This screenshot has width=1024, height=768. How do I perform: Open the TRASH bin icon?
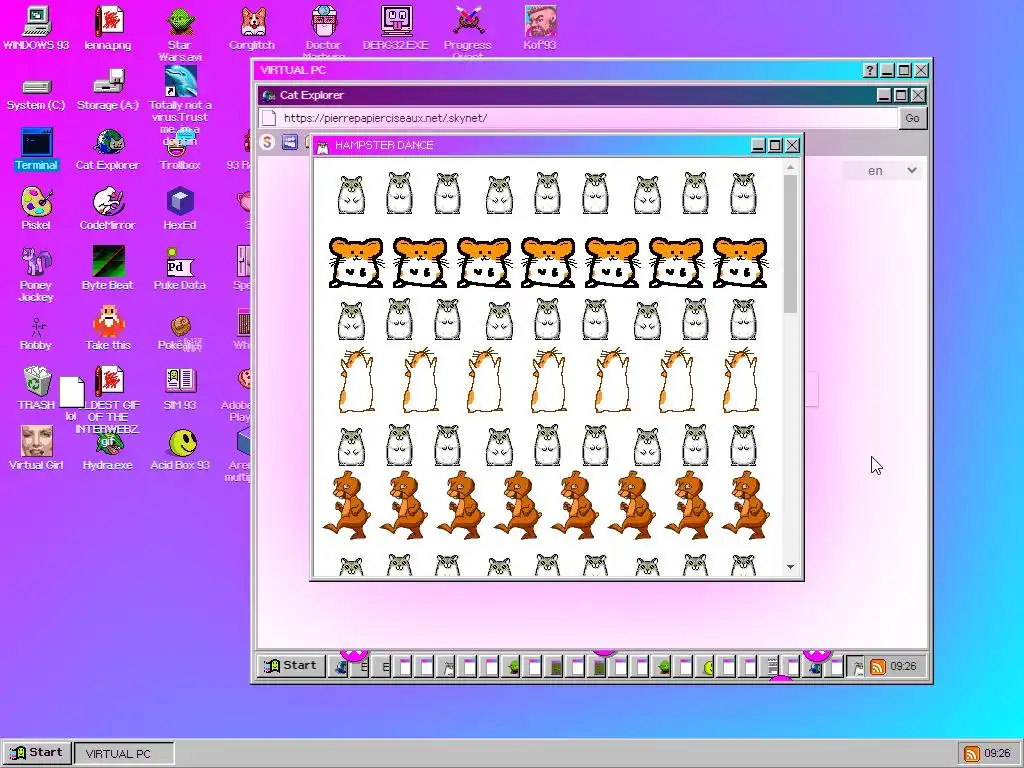(x=37, y=381)
